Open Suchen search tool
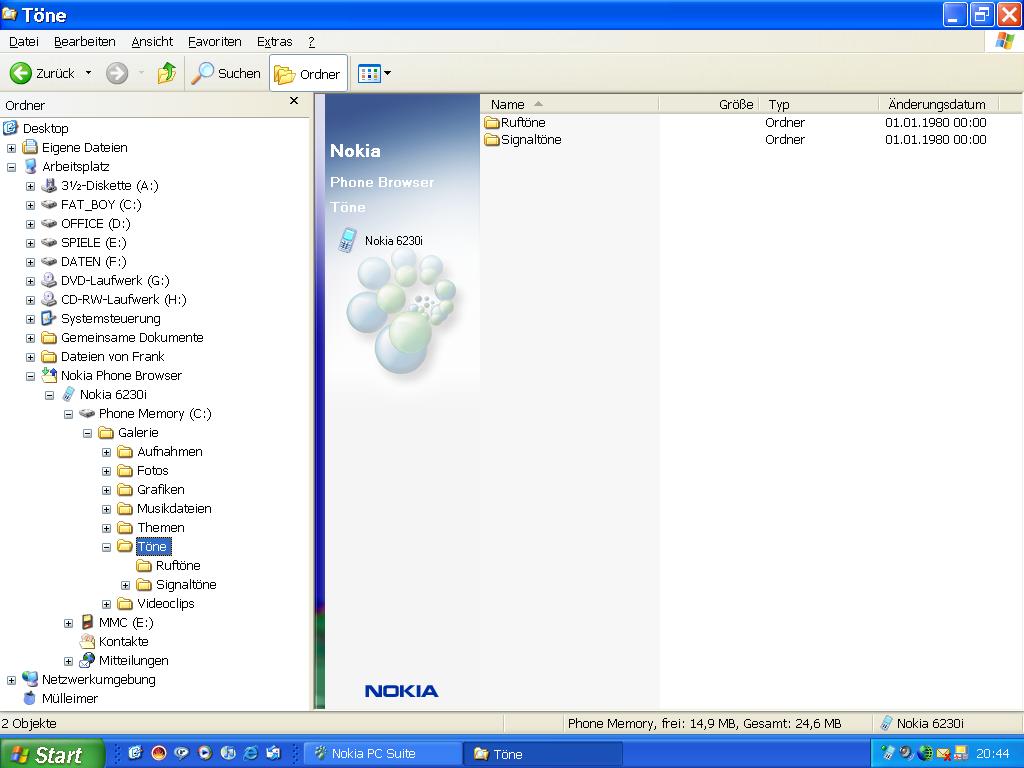The width and height of the screenshot is (1024, 768). tap(226, 73)
